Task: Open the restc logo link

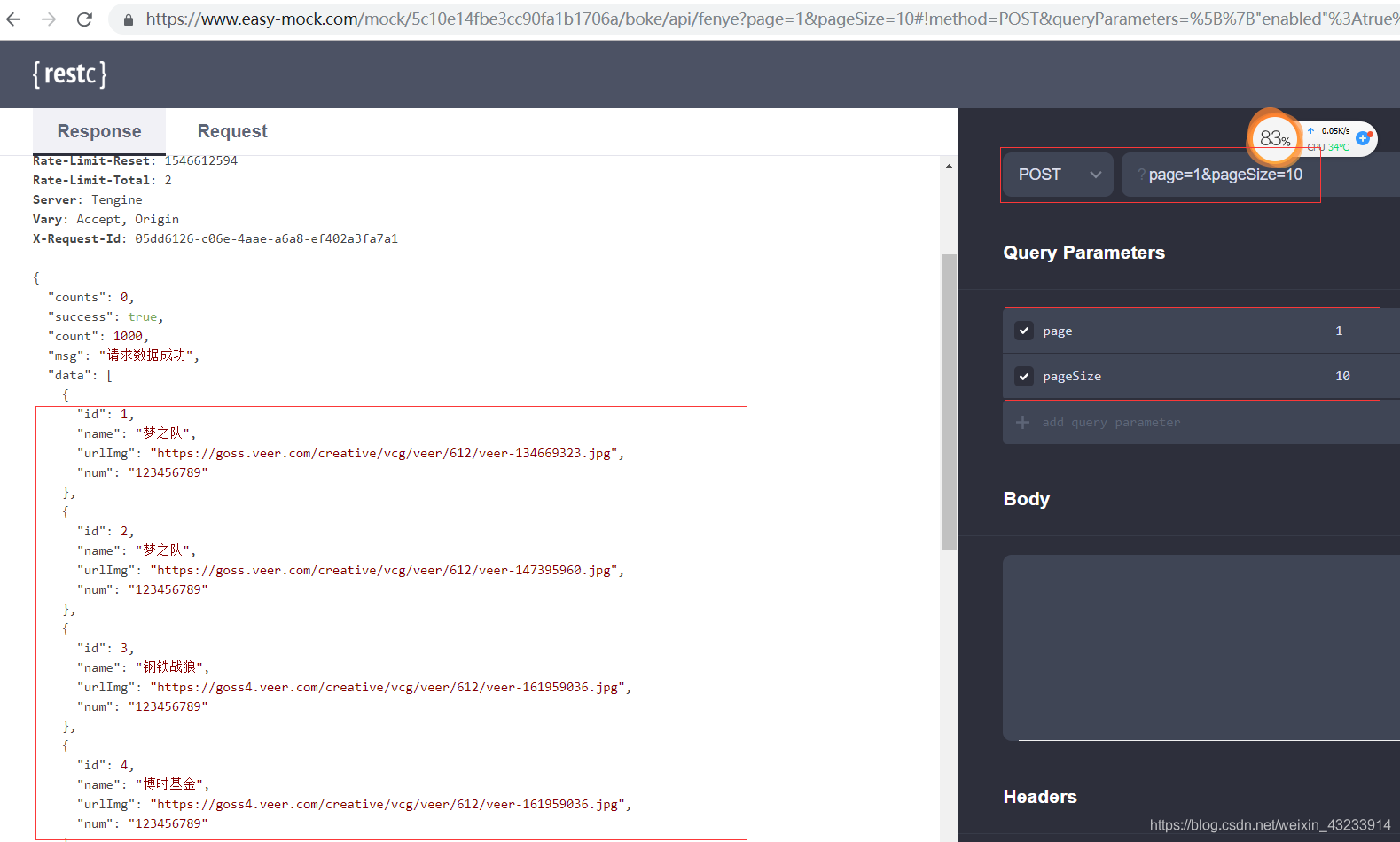Action: point(69,74)
